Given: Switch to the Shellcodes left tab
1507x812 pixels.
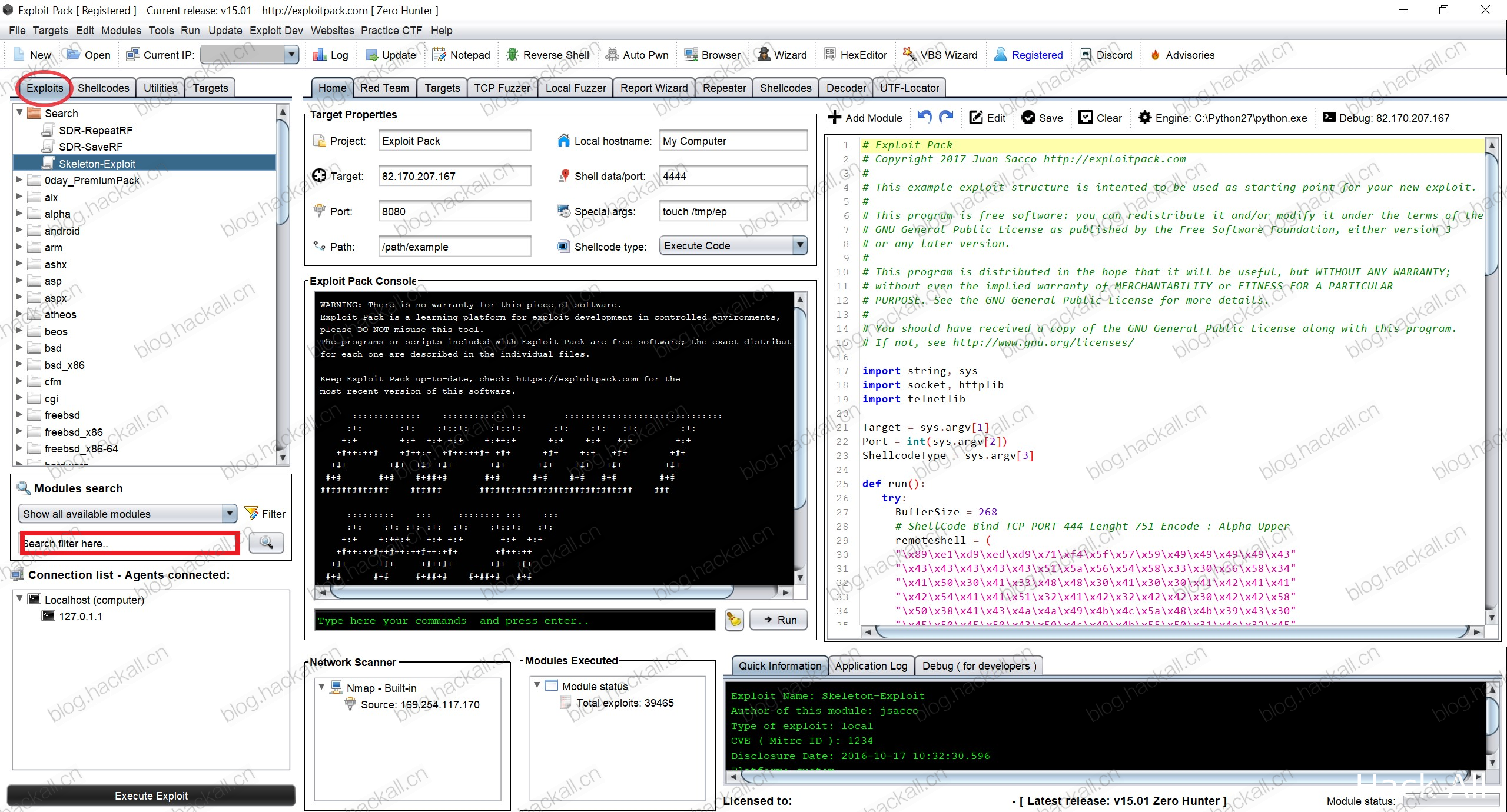Looking at the screenshot, I should 103,88.
